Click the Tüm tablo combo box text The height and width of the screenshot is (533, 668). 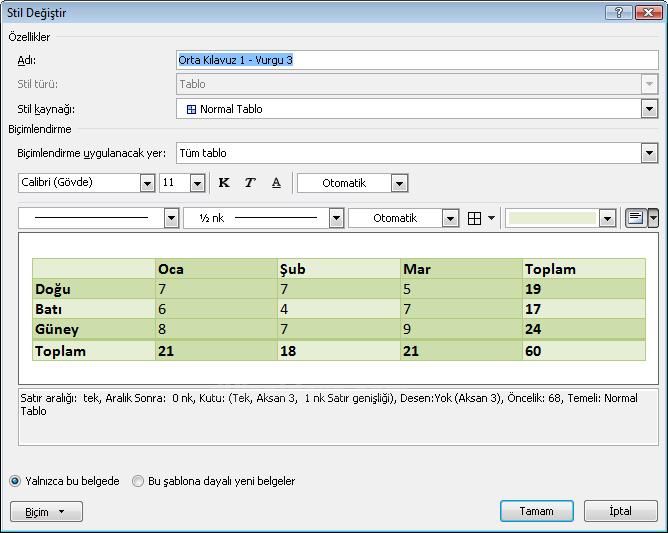[x=203, y=153]
